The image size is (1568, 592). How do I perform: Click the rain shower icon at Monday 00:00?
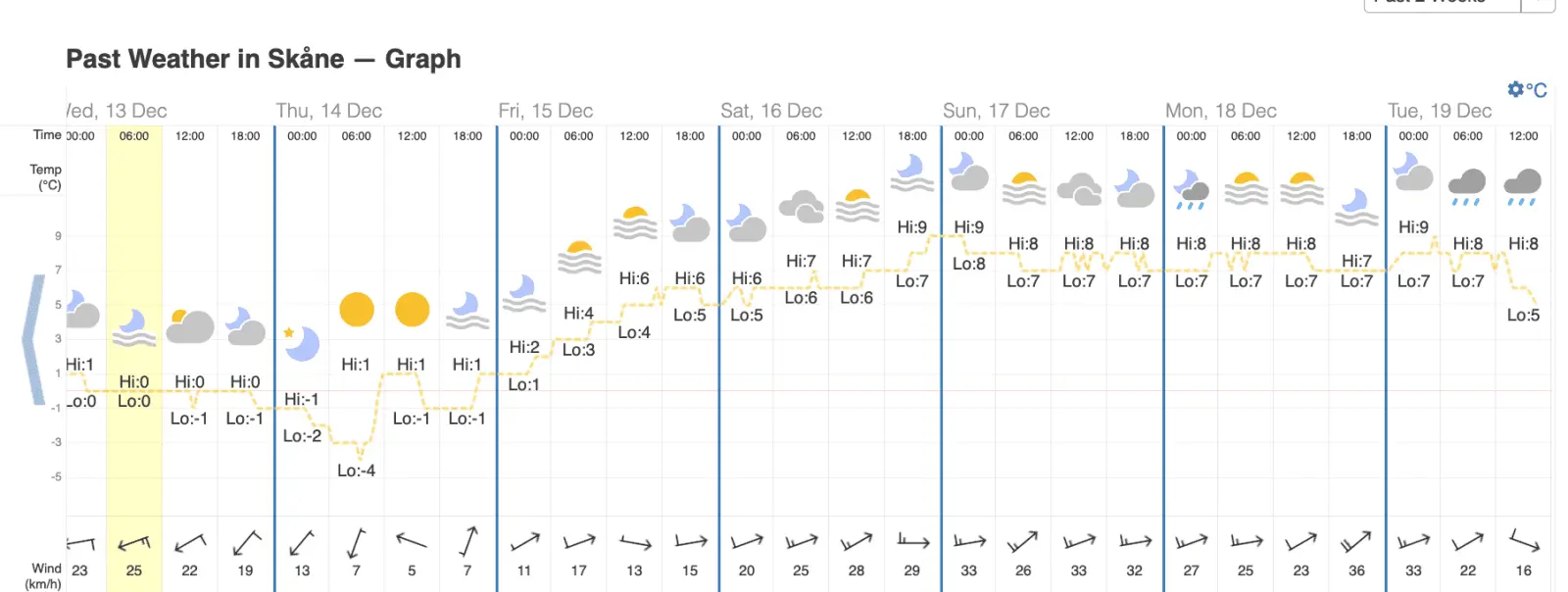(1191, 190)
